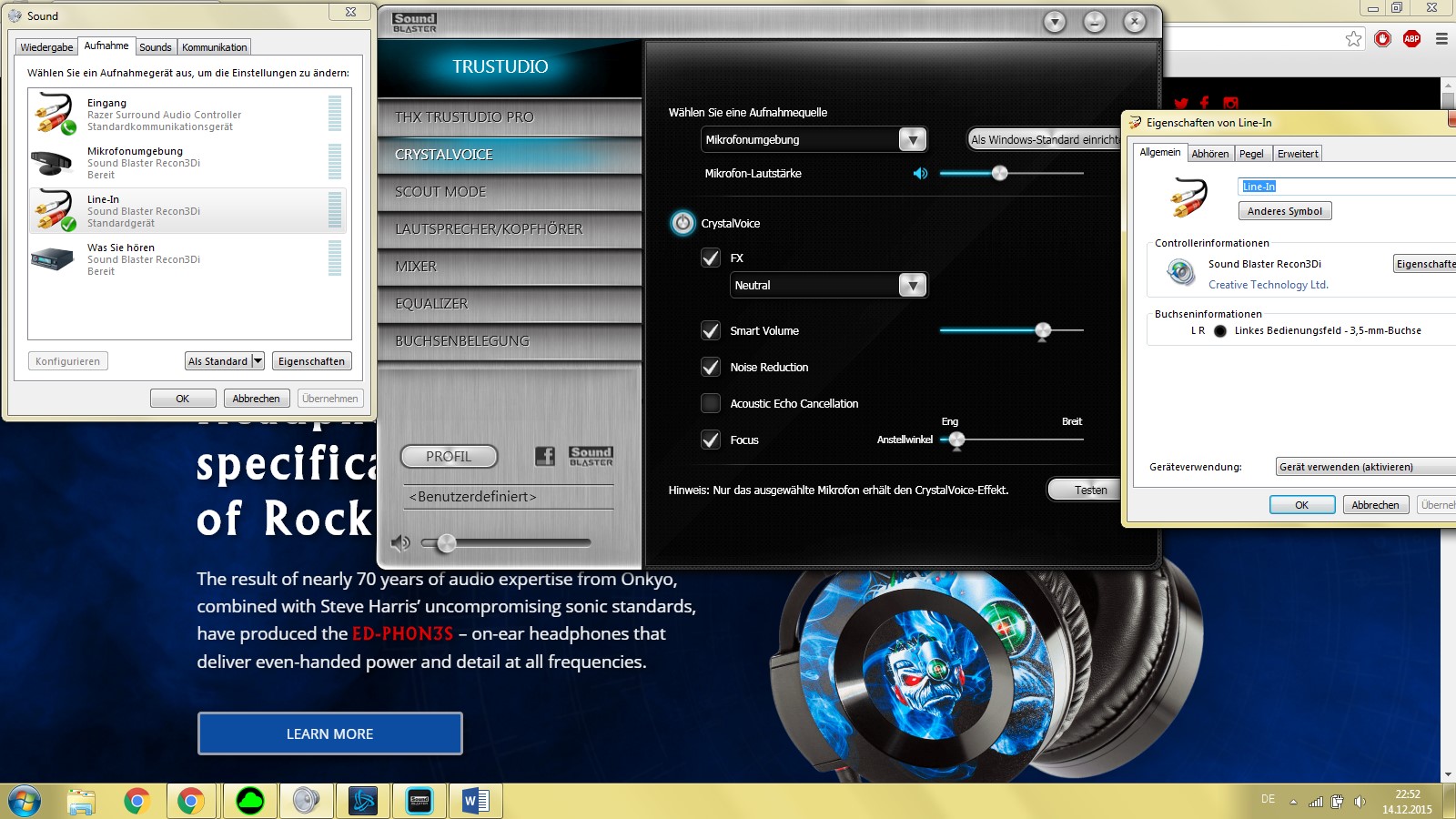Image resolution: width=1456 pixels, height=819 pixels.
Task: Open the Mixer section
Action: (510, 267)
